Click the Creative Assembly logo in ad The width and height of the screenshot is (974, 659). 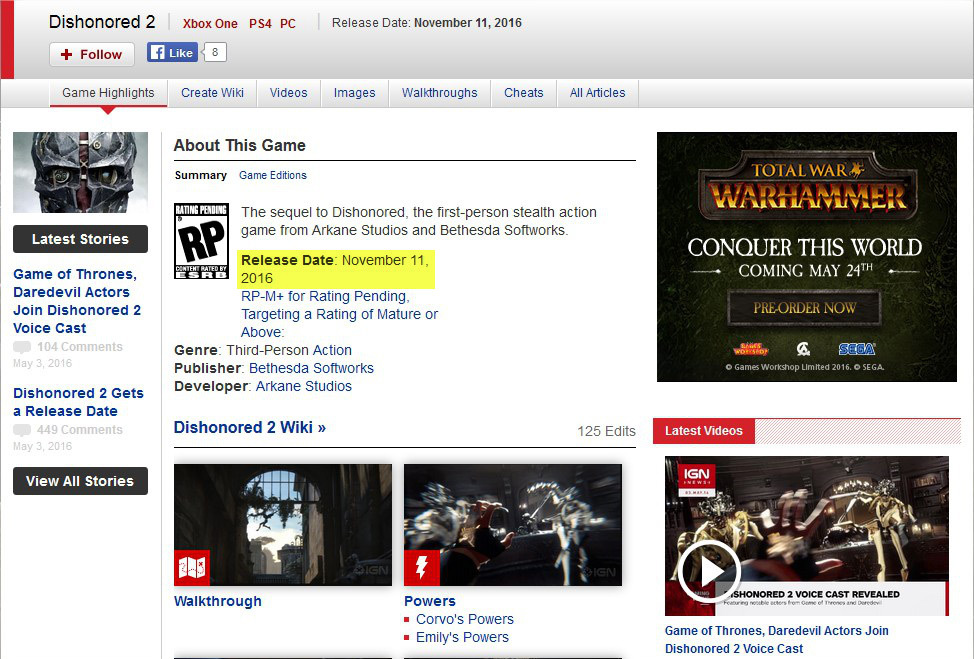(803, 349)
